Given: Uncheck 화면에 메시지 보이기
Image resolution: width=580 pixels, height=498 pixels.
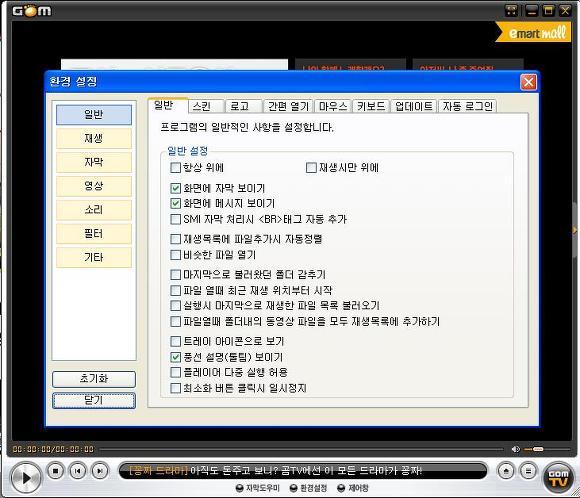Looking at the screenshot, I should [175, 203].
